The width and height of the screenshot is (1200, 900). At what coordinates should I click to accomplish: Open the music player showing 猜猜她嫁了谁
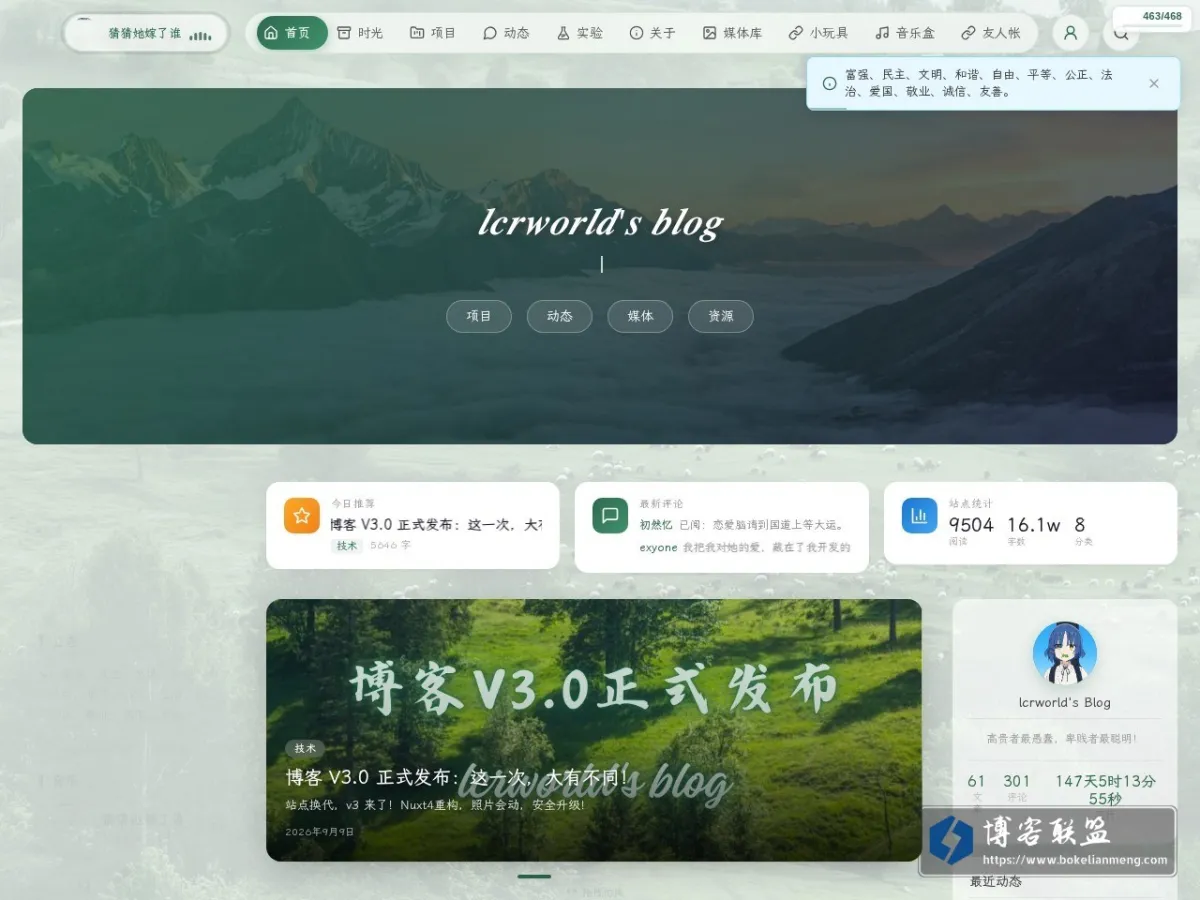click(x=145, y=33)
